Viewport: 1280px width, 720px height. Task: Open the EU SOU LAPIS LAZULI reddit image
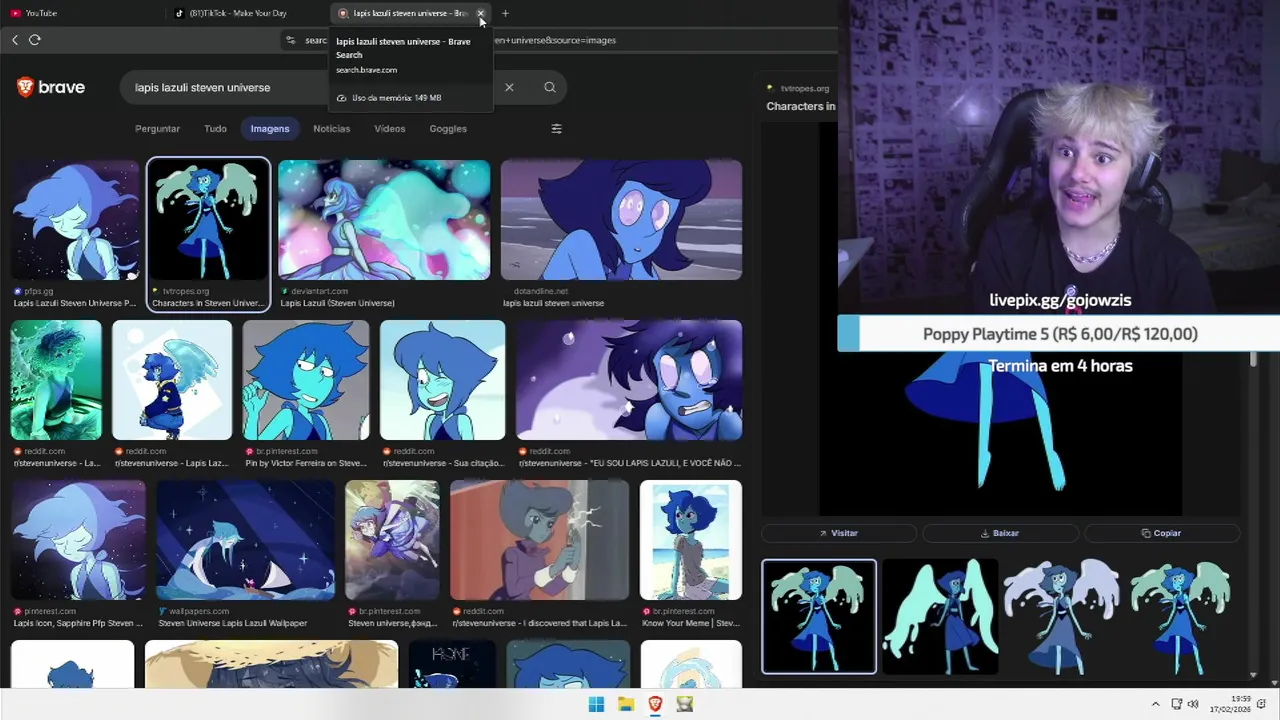point(629,380)
